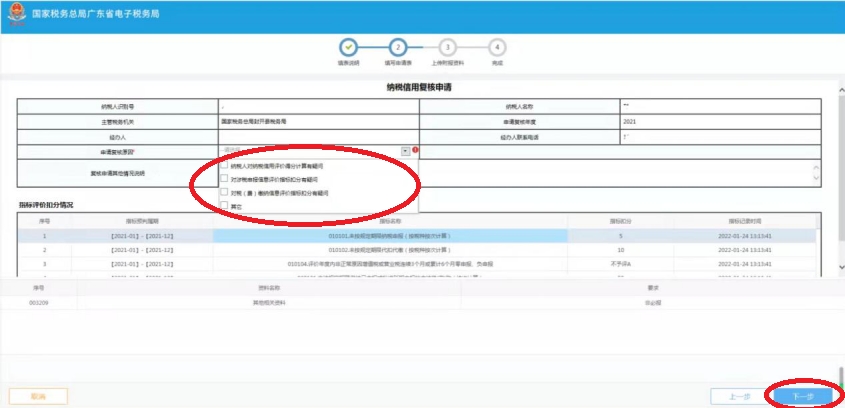
Task: Click the tax bureau emblem logo
Action: 15,15
